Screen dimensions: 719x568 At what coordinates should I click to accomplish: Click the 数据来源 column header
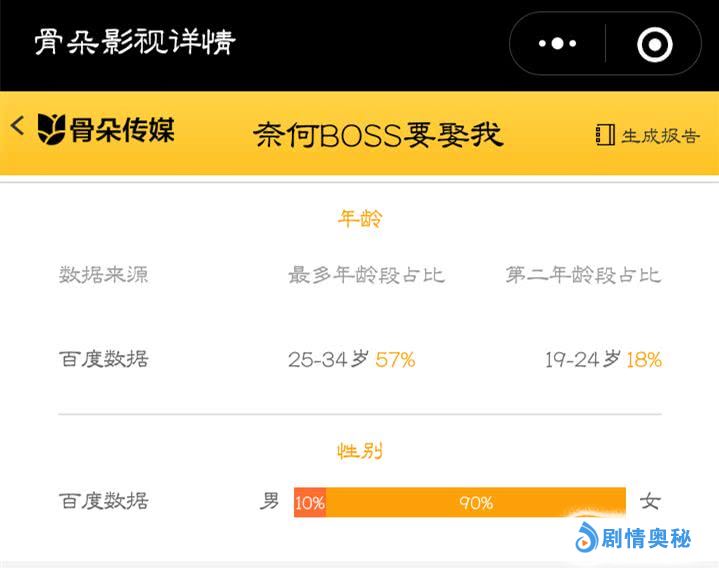coord(103,275)
